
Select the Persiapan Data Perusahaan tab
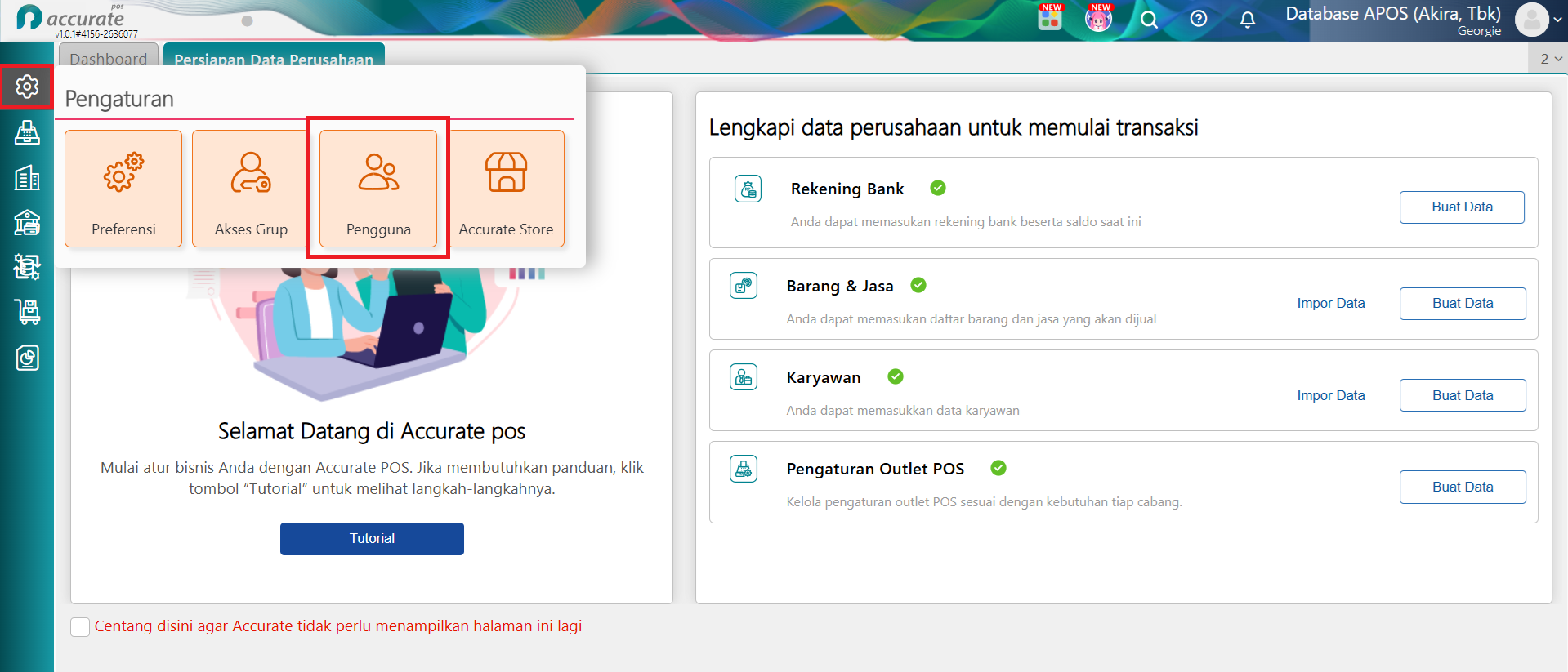(274, 59)
